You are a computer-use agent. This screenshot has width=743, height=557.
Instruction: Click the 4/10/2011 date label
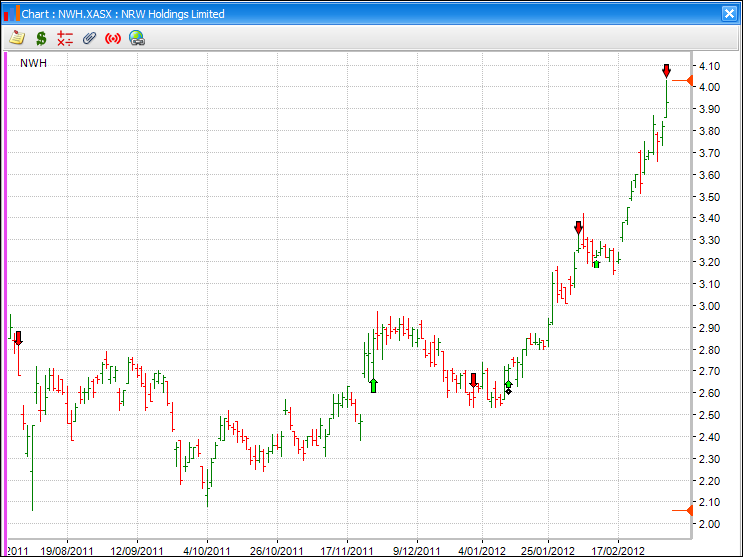[207, 551]
